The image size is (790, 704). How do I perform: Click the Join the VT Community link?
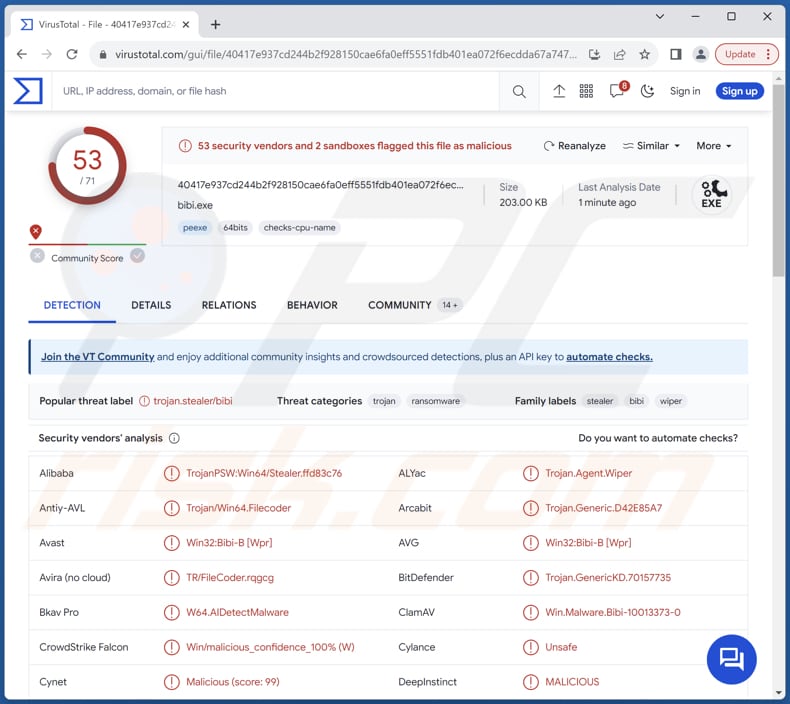click(x=97, y=357)
